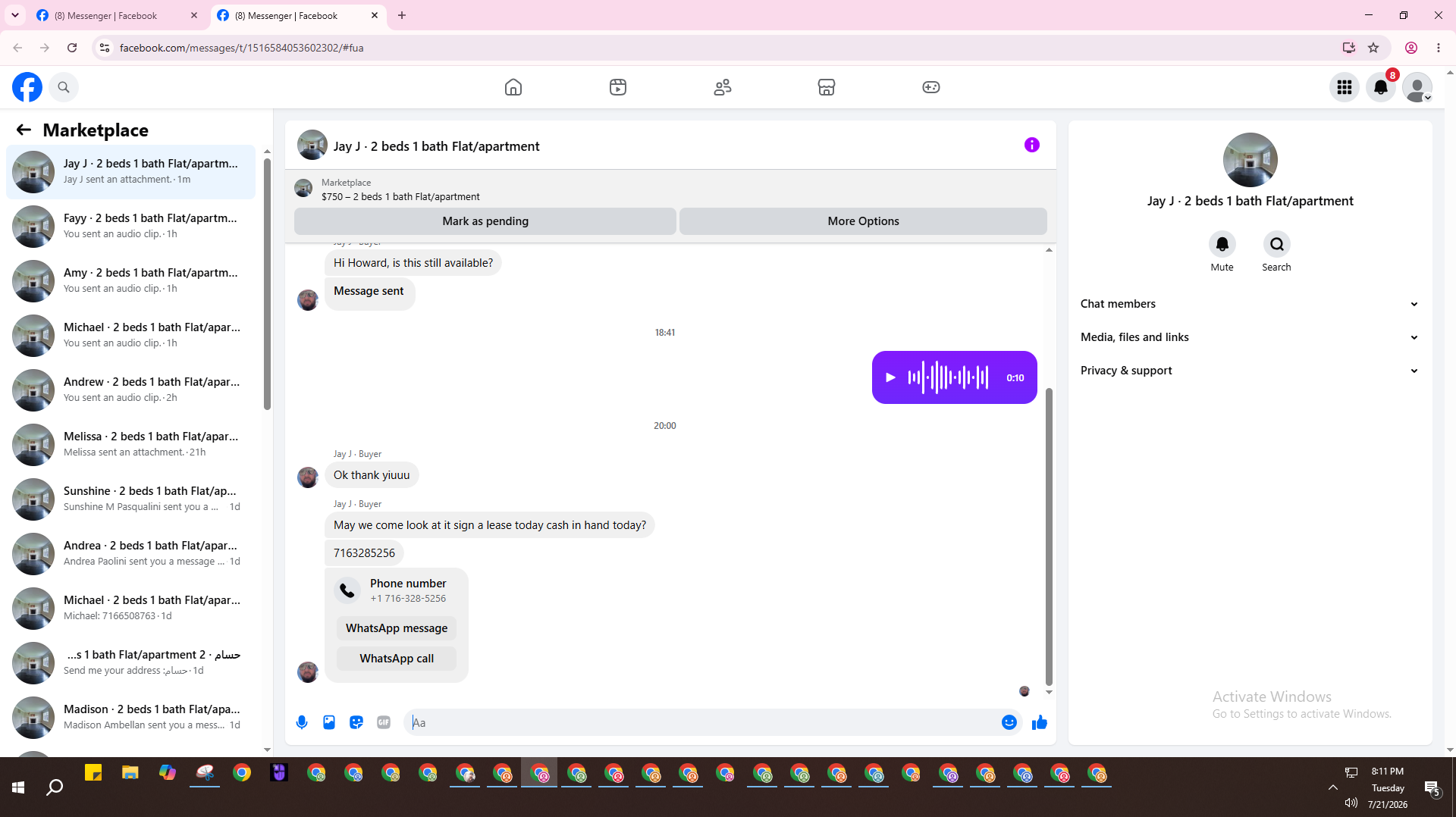Screen dimensions: 1456x817
Task: Record a voice clip with microphone icon
Action: click(x=302, y=722)
